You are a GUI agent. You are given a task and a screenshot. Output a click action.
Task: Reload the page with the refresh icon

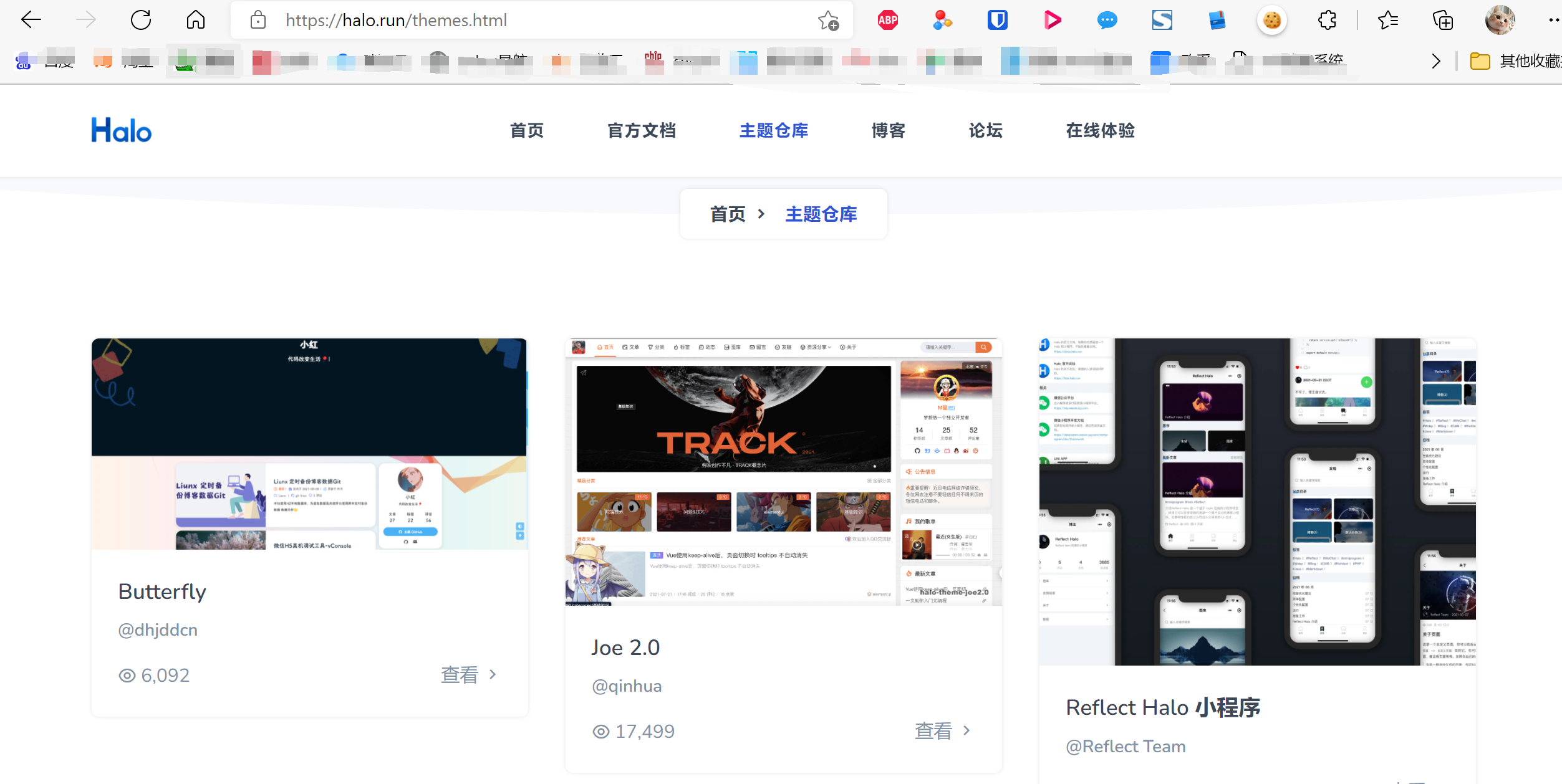point(141,20)
